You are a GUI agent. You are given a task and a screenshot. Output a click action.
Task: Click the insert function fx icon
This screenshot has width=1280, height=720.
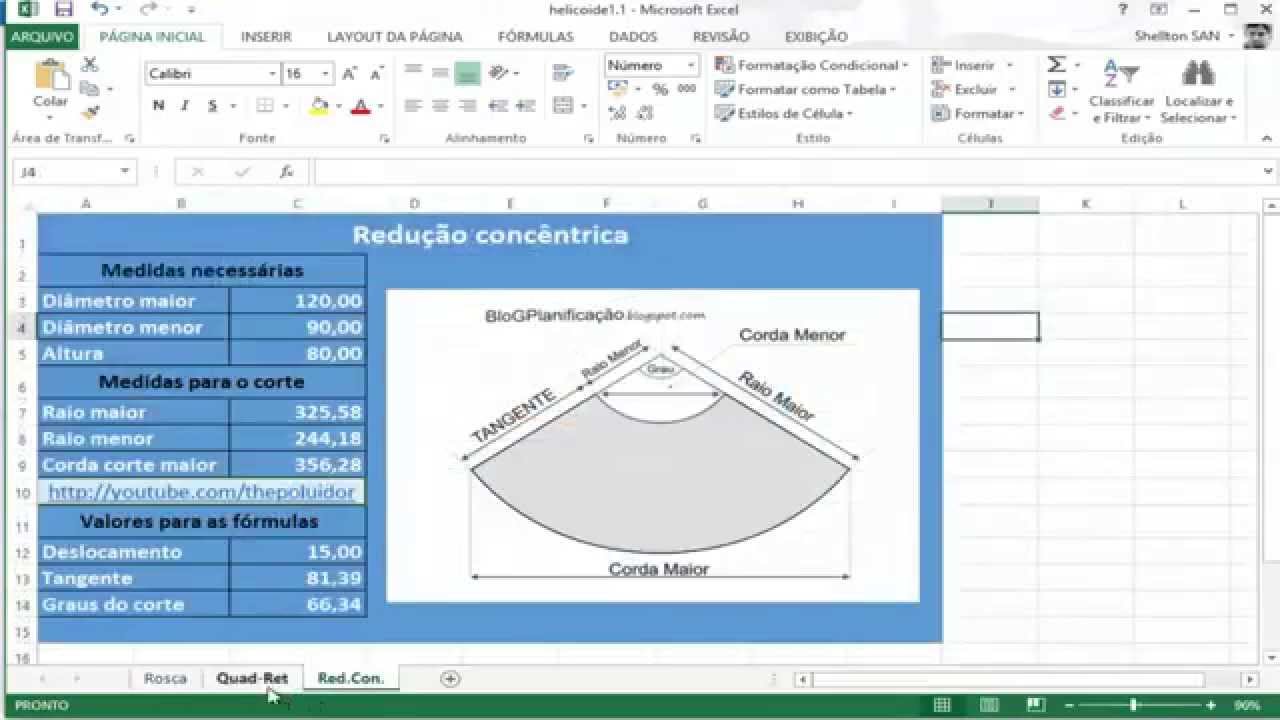click(x=286, y=172)
